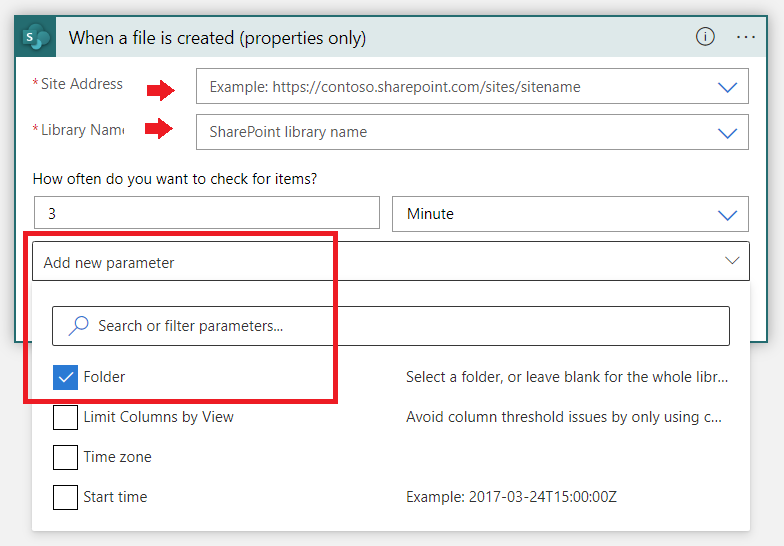784x546 pixels.
Task: Enable Limit Columns by View checkbox
Action: [65, 417]
